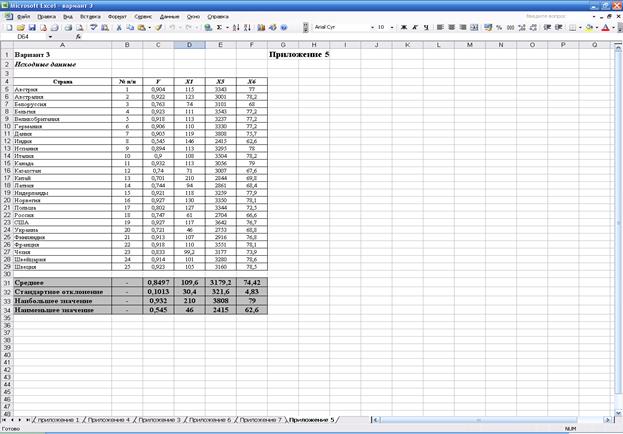Apply the Comma Style 000 icon

click(x=511, y=27)
